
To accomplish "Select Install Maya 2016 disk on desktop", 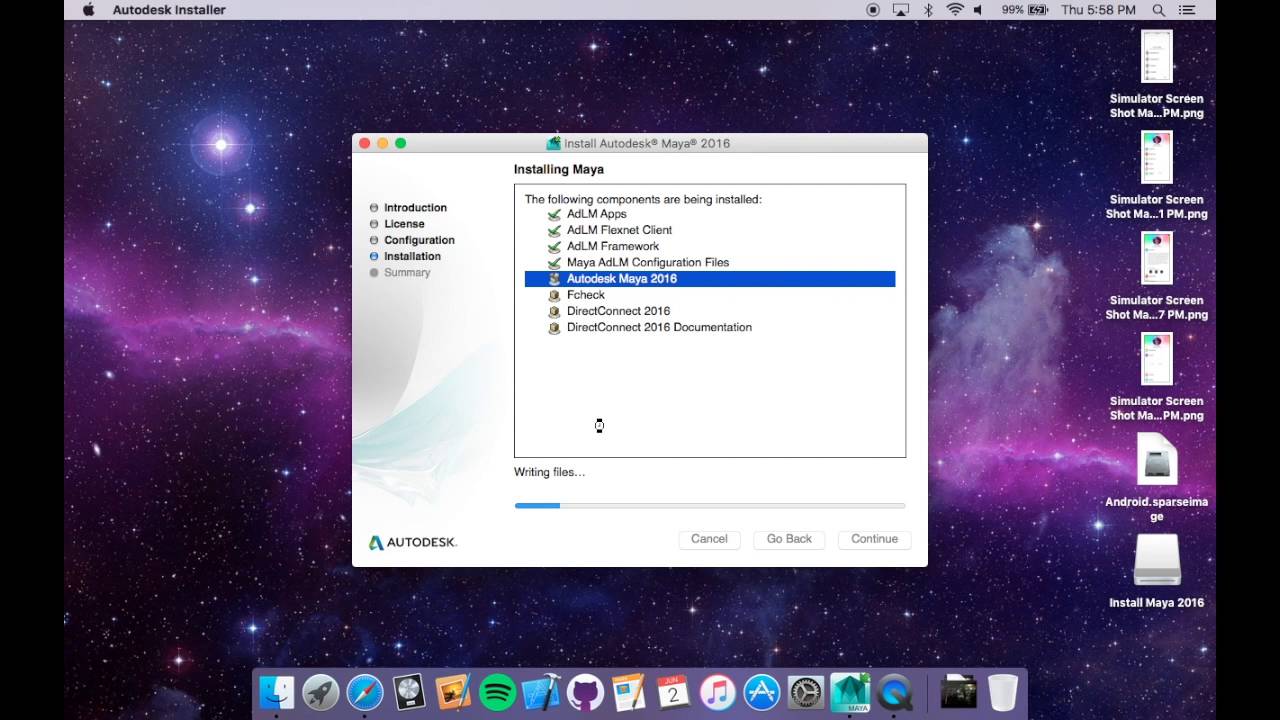I will [x=1156, y=572].
